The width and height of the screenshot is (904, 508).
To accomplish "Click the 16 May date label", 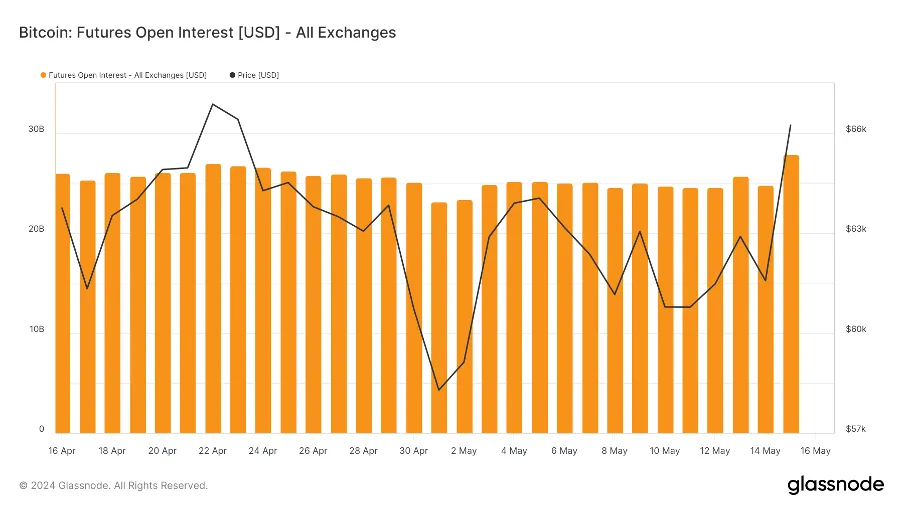I will pyautogui.click(x=815, y=451).
